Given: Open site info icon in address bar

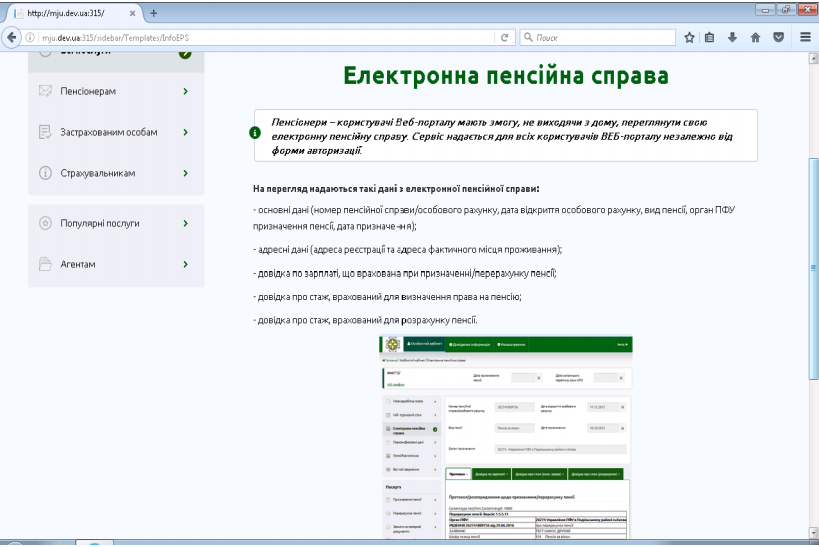Looking at the screenshot, I should pyautogui.click(x=30, y=38).
